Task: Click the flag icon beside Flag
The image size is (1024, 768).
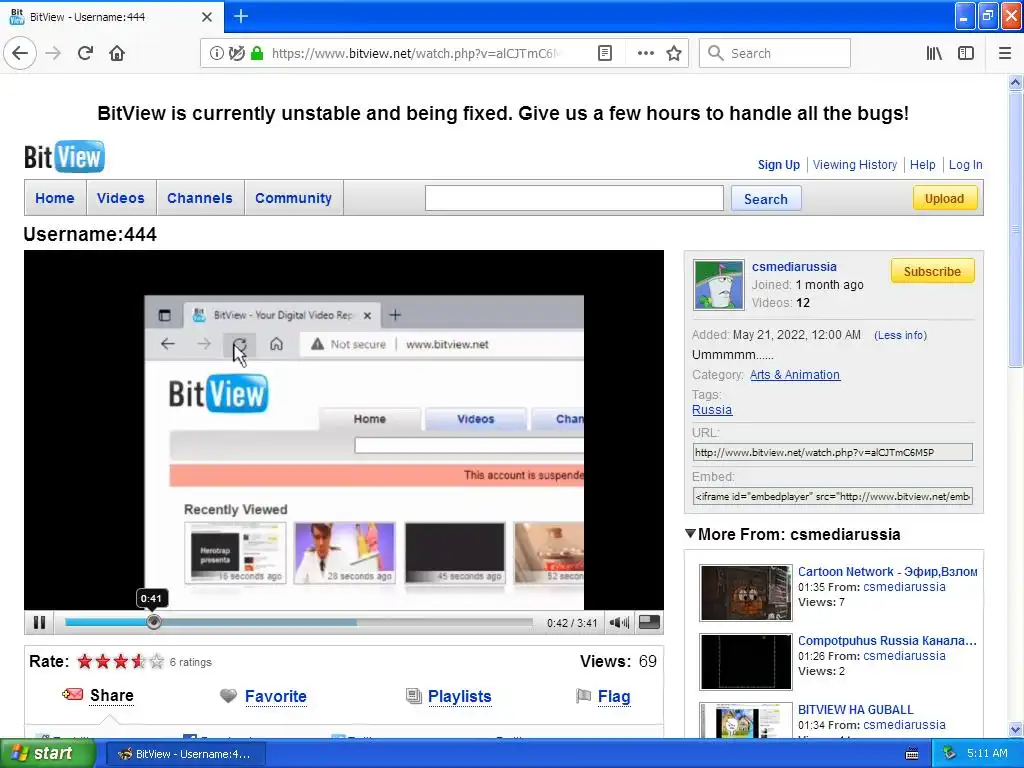Action: pos(583,696)
